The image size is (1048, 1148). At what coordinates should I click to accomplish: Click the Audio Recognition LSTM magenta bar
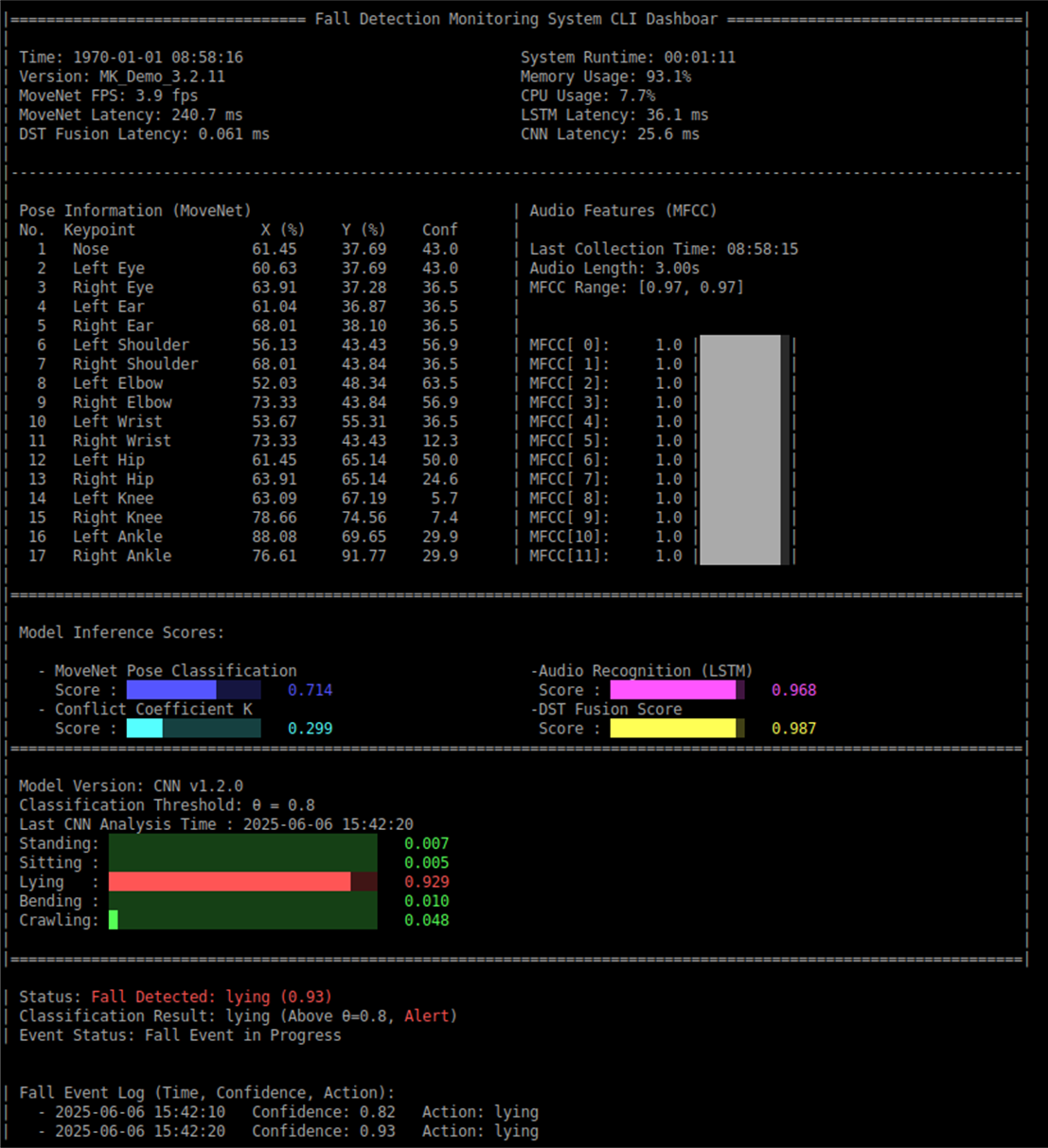(677, 690)
